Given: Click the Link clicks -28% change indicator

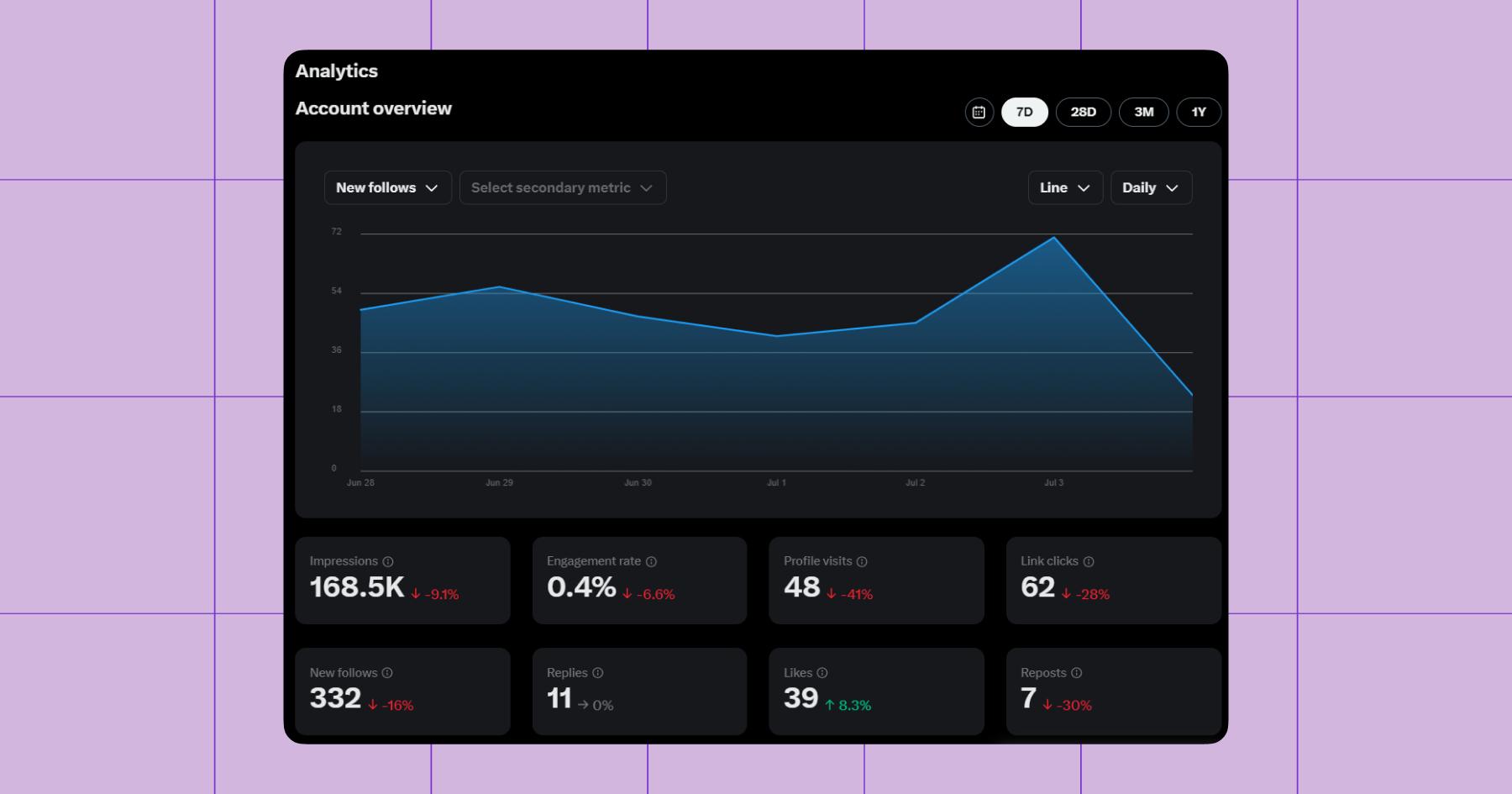Looking at the screenshot, I should pyautogui.click(x=1085, y=595).
